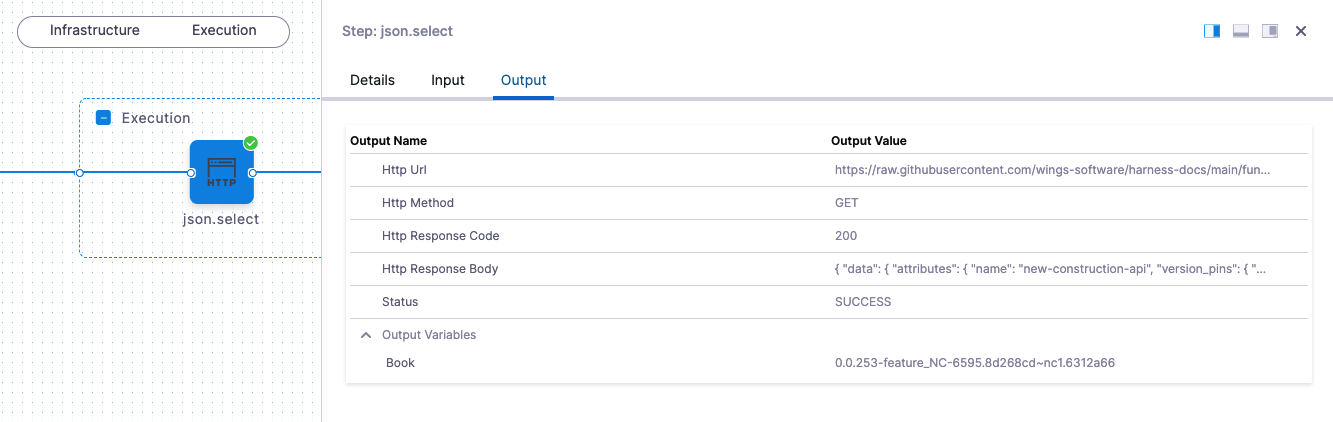The height and width of the screenshot is (422, 1333).
Task: Collapse the Output Variables section
Action: coord(366,335)
